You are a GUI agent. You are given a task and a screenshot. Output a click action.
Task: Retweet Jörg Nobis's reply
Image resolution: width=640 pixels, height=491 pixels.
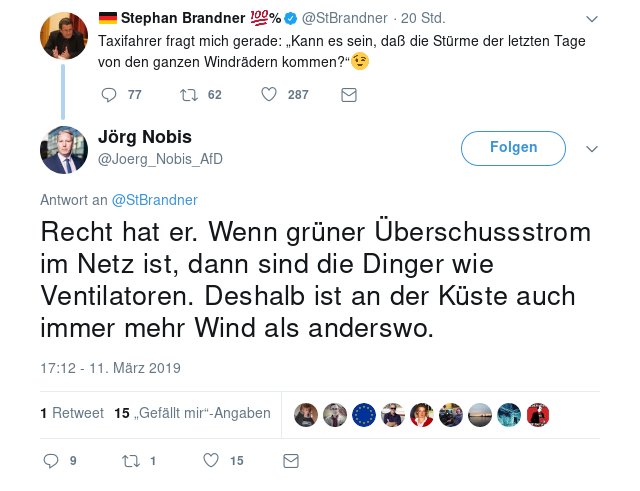pos(128,461)
